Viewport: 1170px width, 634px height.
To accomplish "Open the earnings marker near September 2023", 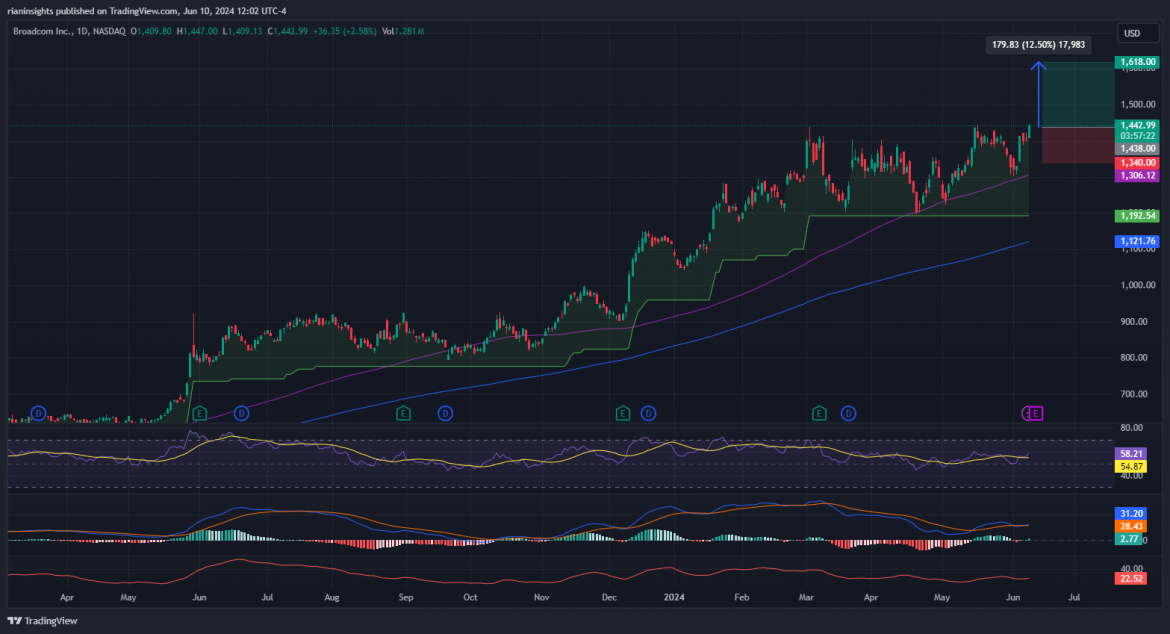I will (x=403, y=413).
